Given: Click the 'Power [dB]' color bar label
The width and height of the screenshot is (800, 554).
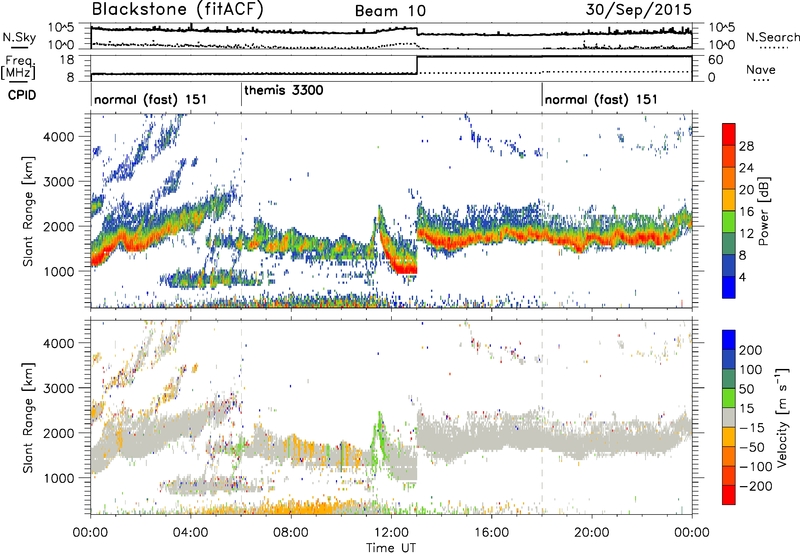Looking at the screenshot, I should pyautogui.click(x=763, y=211).
